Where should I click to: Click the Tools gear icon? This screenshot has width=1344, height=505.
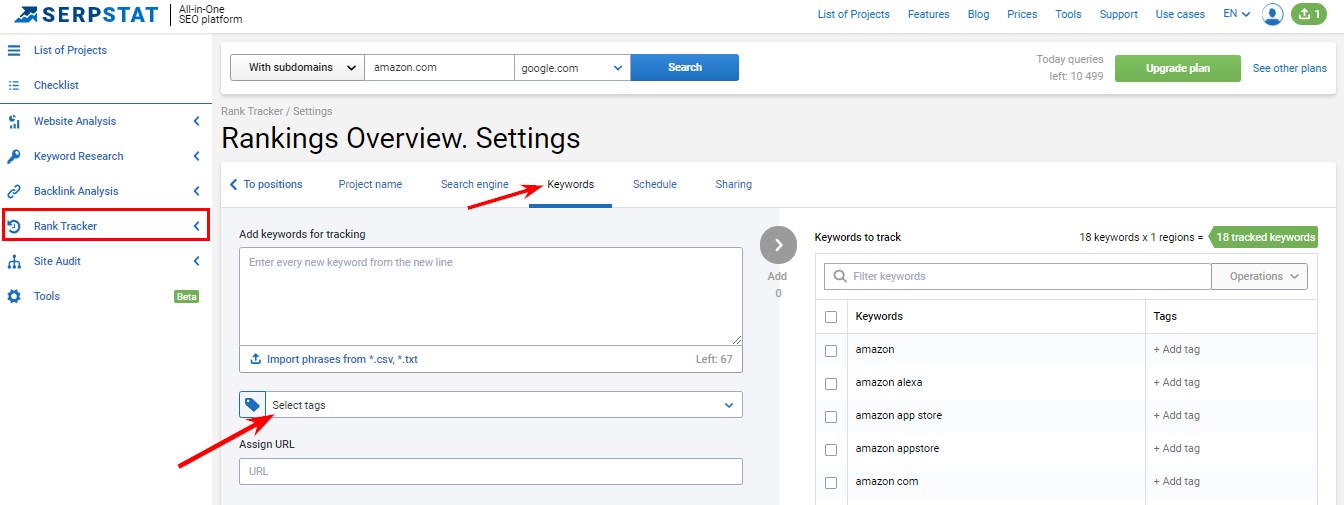[14, 296]
